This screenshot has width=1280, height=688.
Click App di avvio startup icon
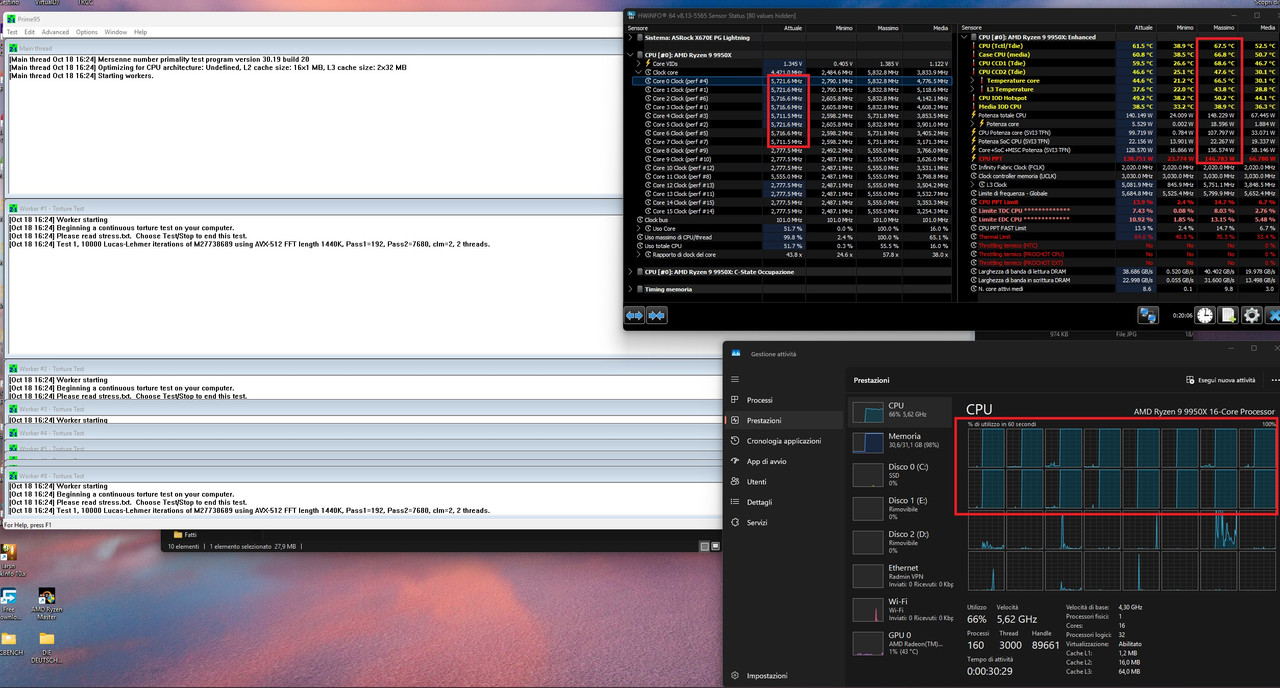click(736, 461)
